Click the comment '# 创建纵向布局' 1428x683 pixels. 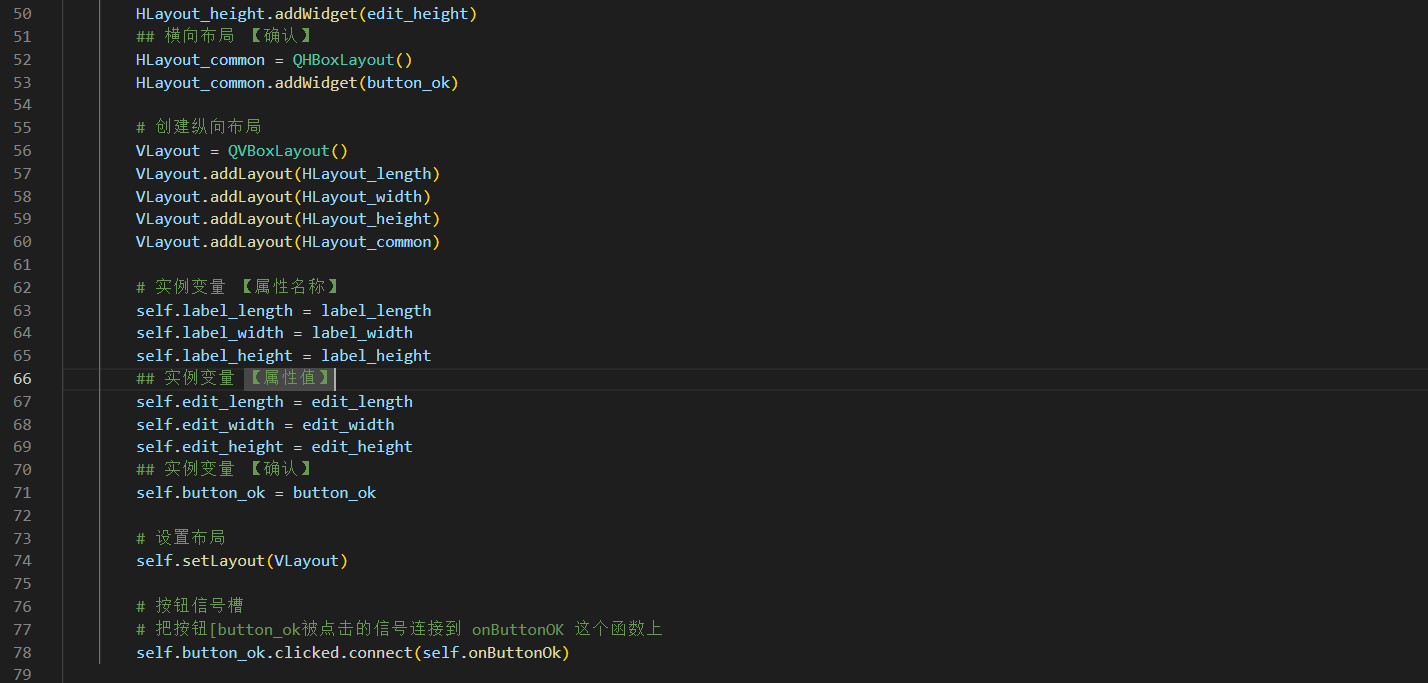point(198,127)
